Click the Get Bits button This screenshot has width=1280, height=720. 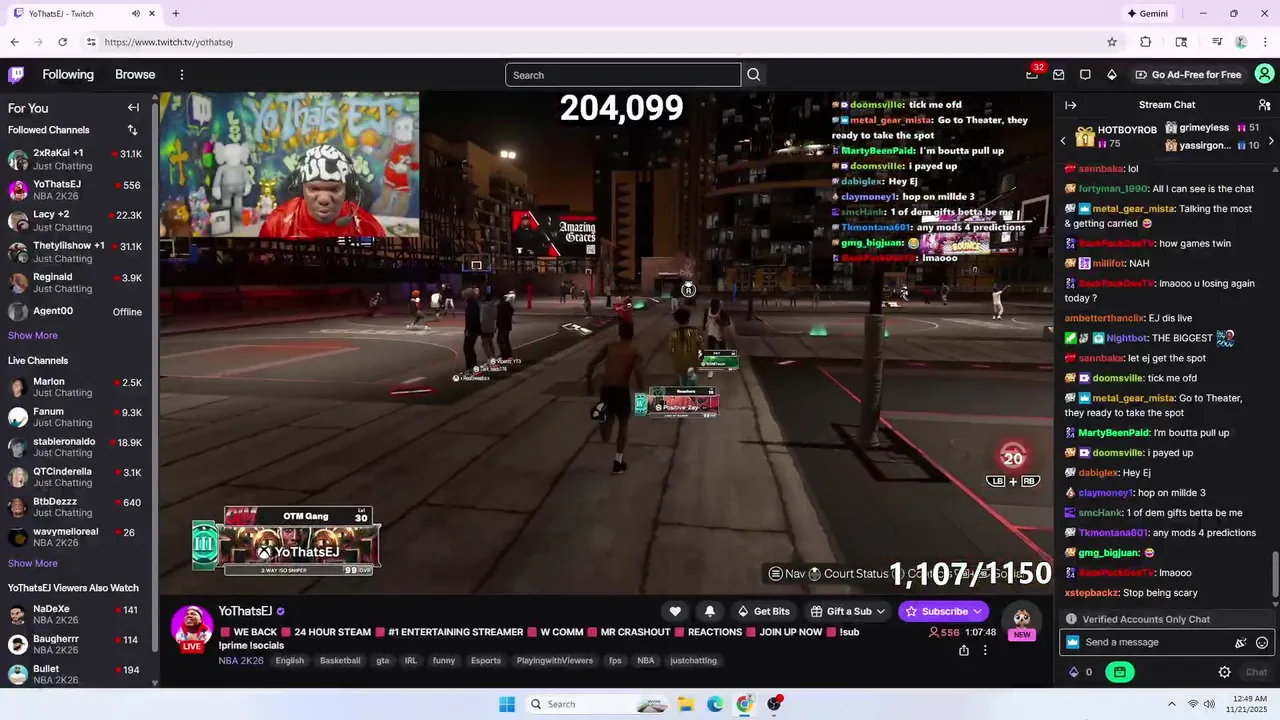763,611
